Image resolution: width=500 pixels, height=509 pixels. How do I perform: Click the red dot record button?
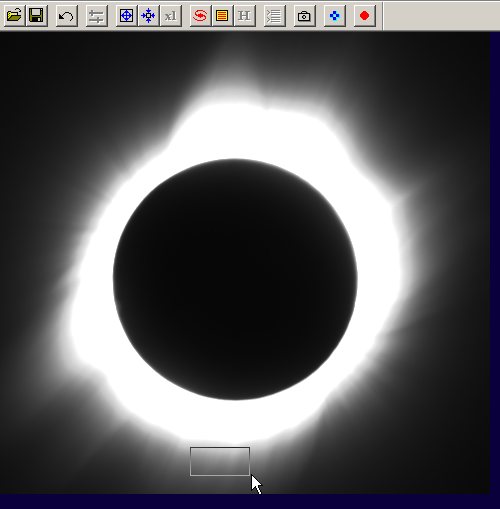coord(365,15)
